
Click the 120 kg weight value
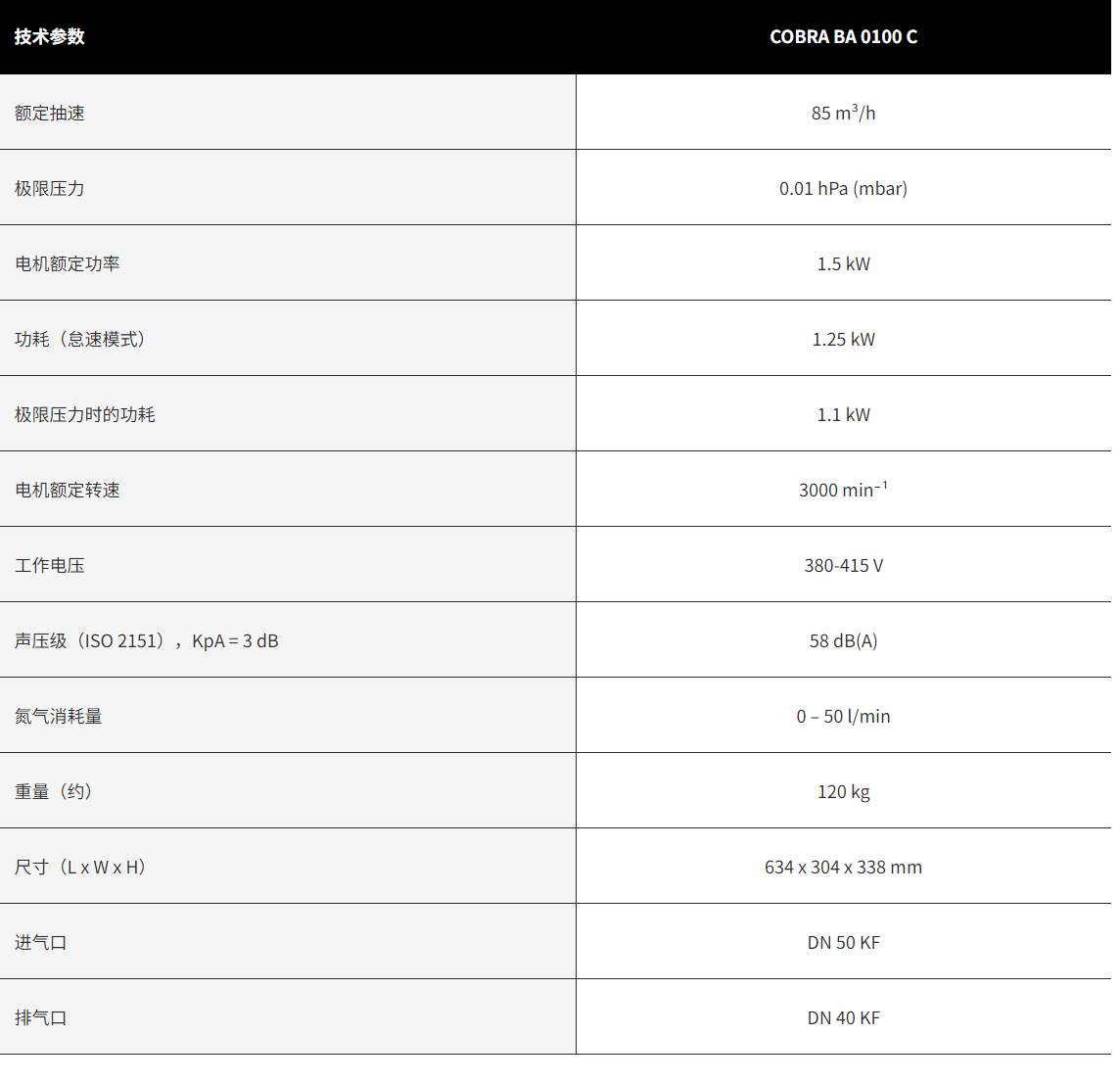[x=843, y=792]
